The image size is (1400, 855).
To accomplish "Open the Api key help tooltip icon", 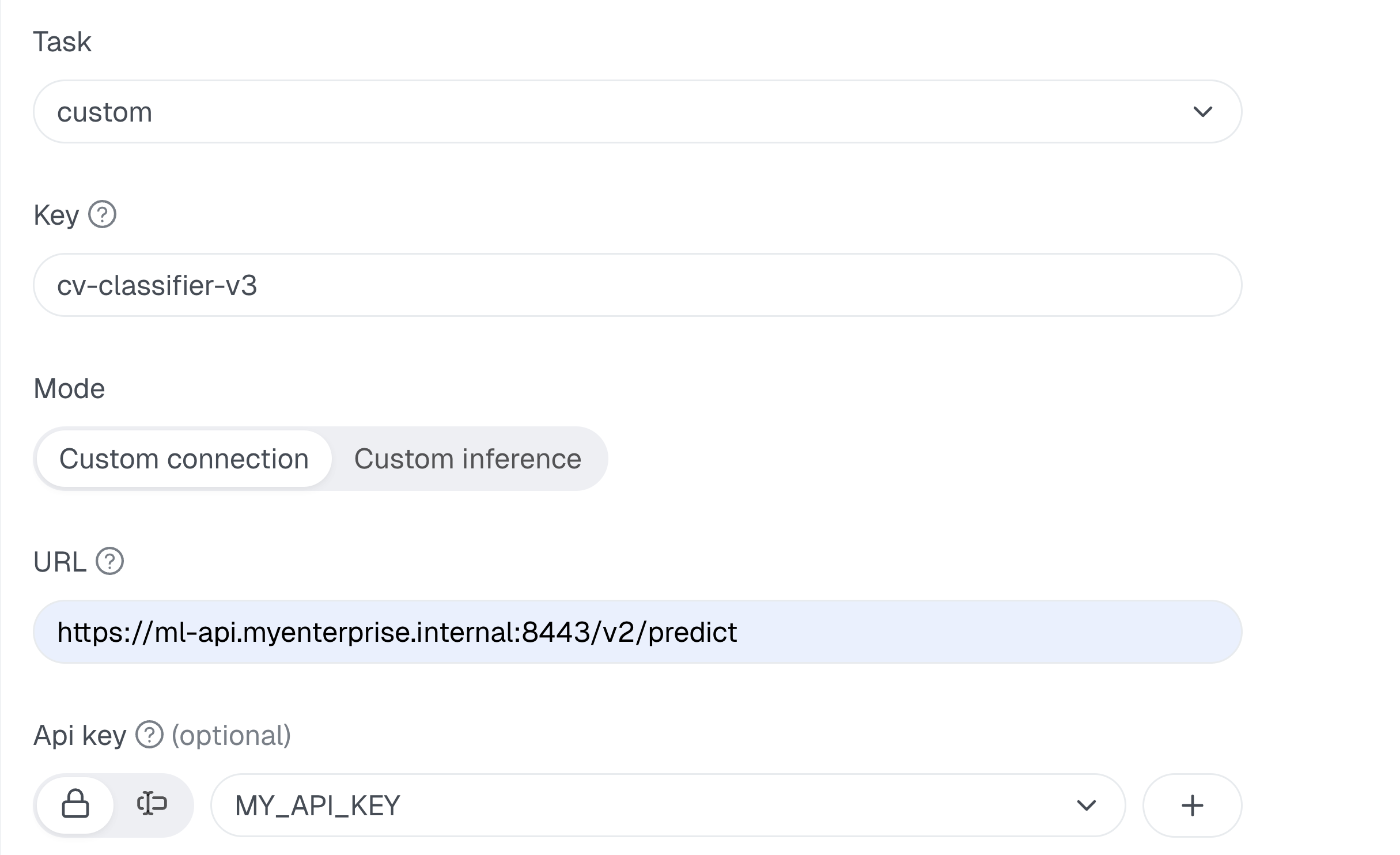I will (150, 735).
